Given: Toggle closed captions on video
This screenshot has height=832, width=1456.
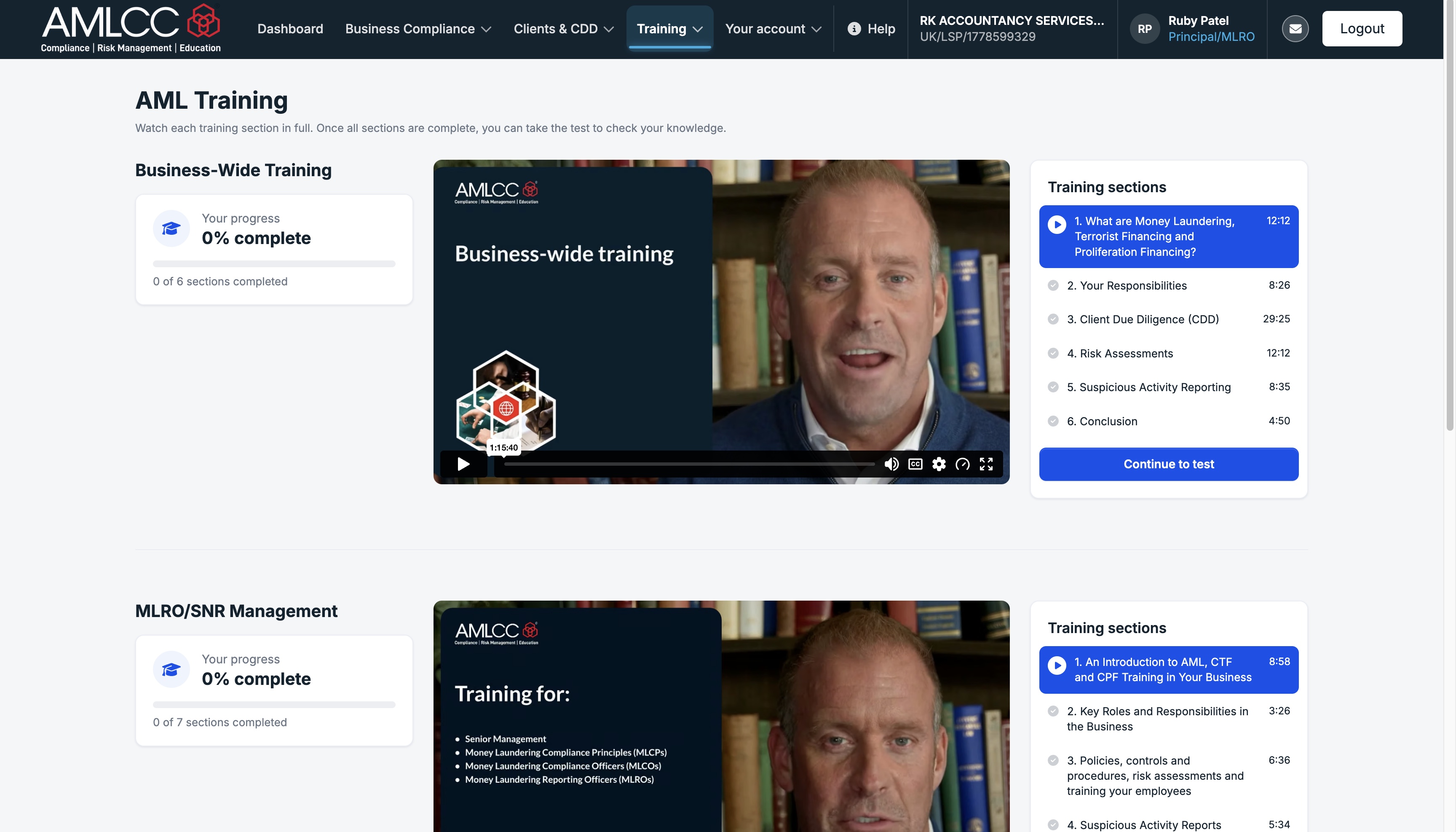Looking at the screenshot, I should [915, 464].
